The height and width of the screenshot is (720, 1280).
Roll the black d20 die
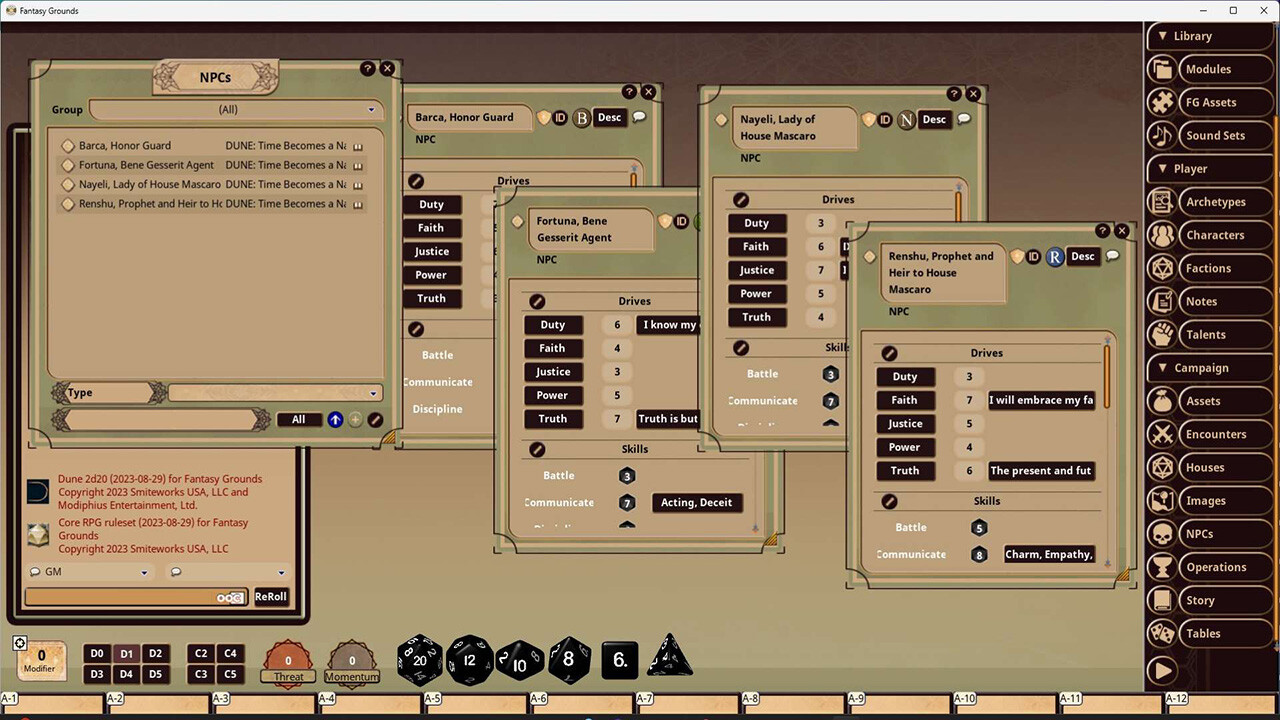419,659
